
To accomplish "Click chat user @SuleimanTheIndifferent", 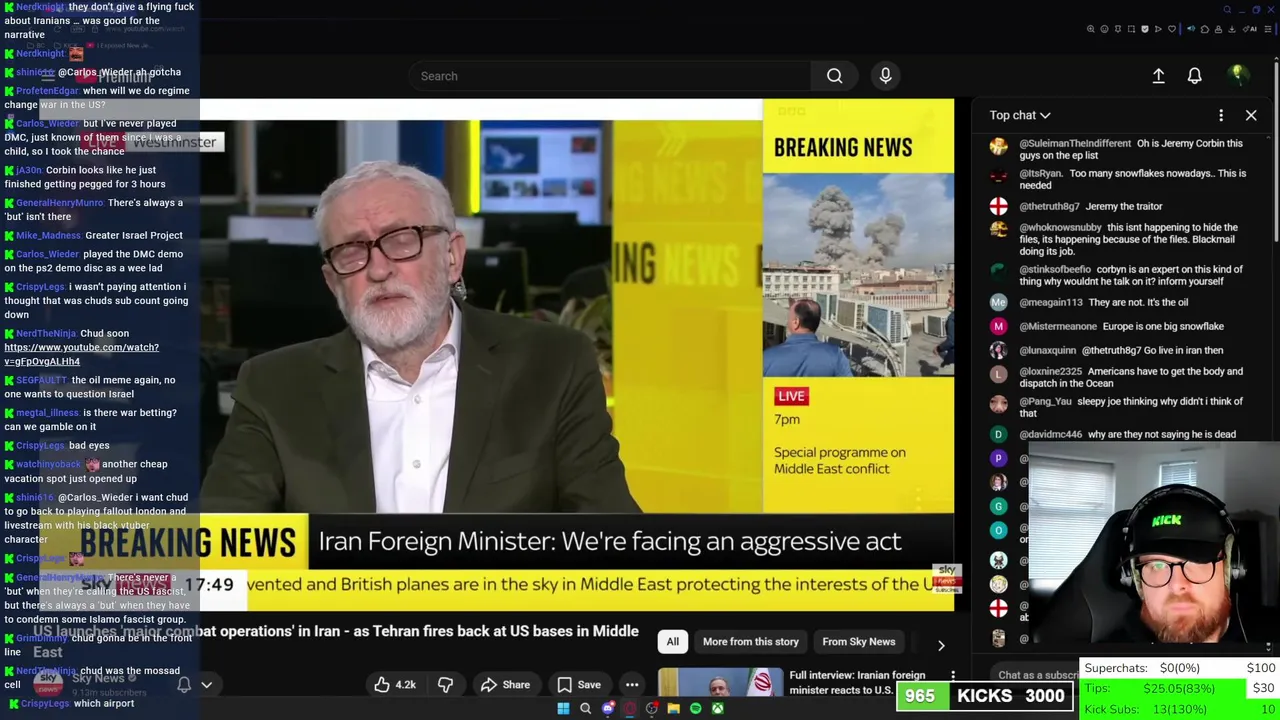I will 1075,143.
